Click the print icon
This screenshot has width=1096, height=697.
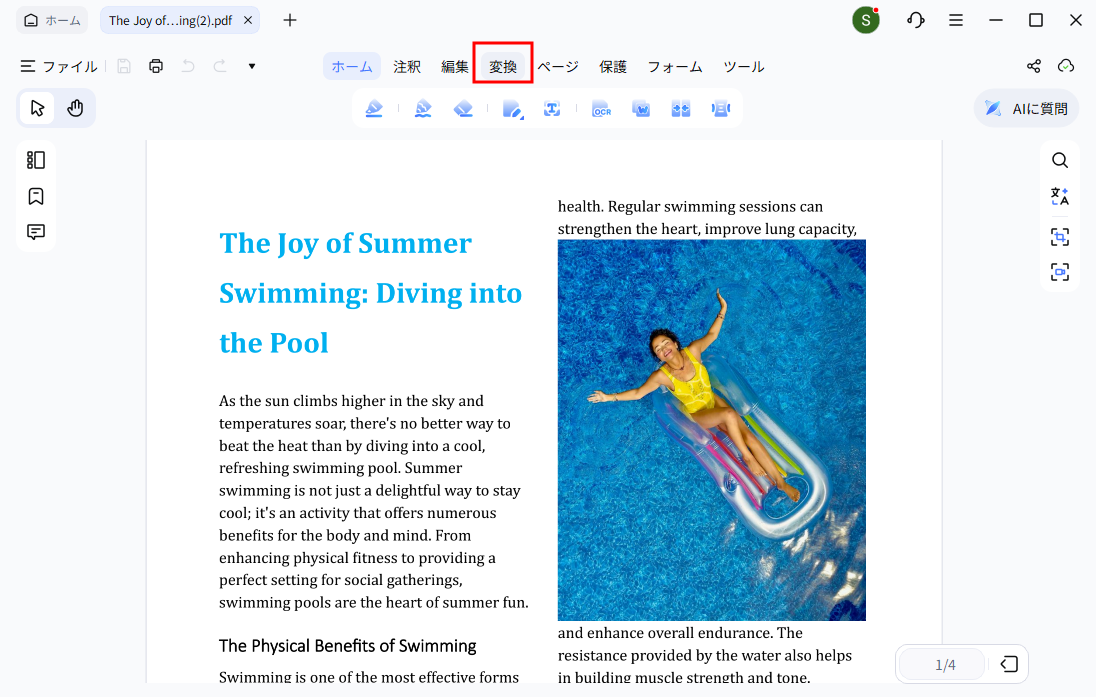click(156, 66)
